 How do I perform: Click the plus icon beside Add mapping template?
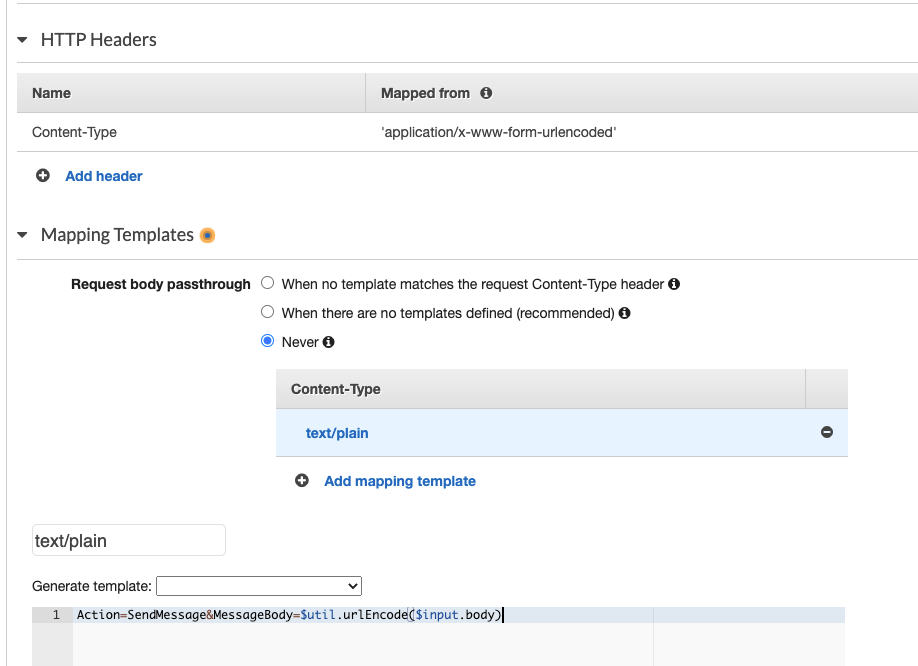(301, 480)
